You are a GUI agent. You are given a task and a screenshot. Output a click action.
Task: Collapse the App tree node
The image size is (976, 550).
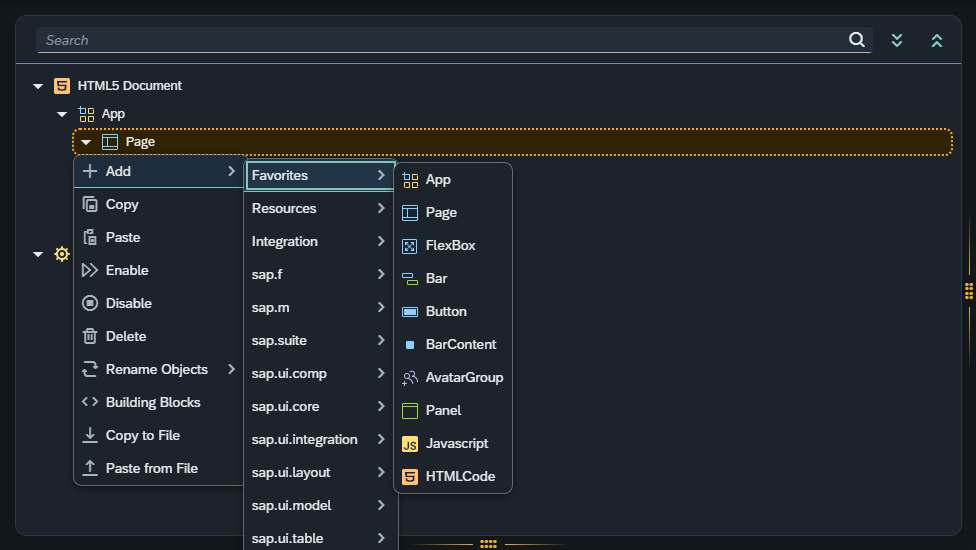point(62,114)
